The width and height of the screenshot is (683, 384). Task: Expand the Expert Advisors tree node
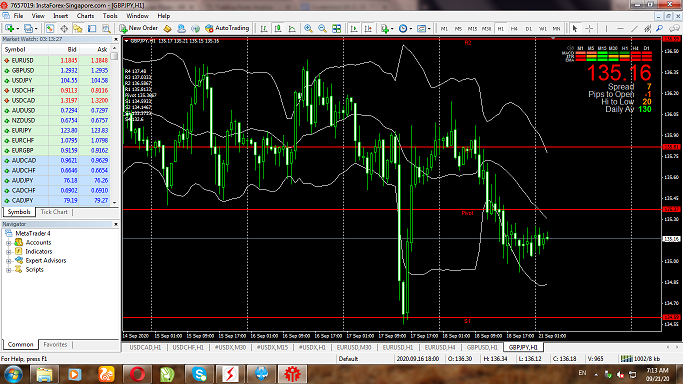tap(8, 261)
